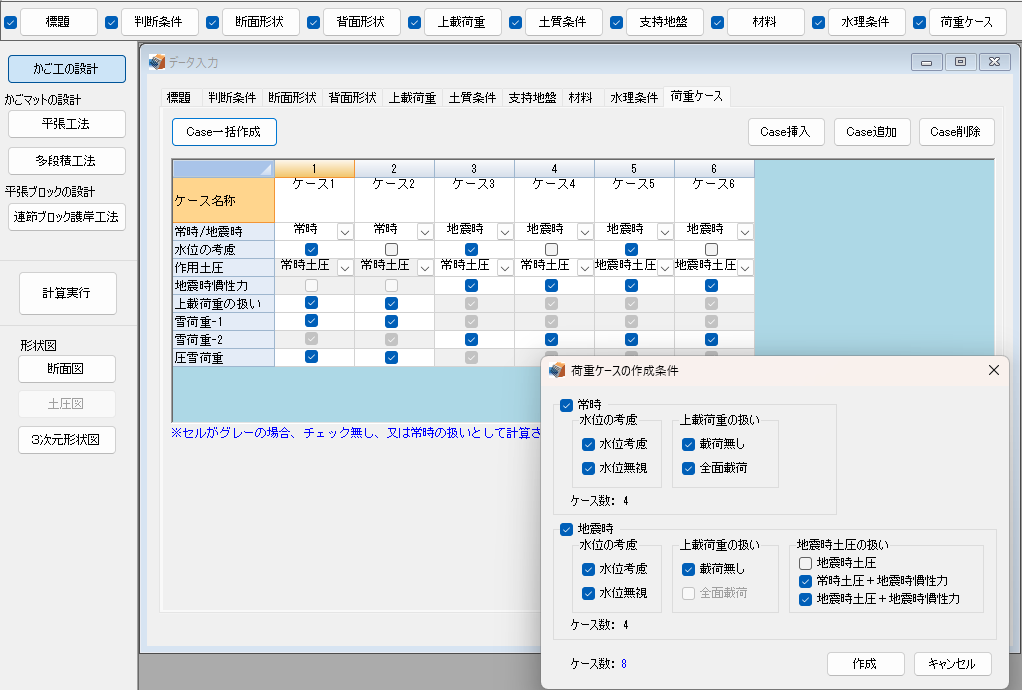Uncheck 載荷無し in the 地震時 group
Viewport: 1022px width, 690px height.
click(688, 569)
